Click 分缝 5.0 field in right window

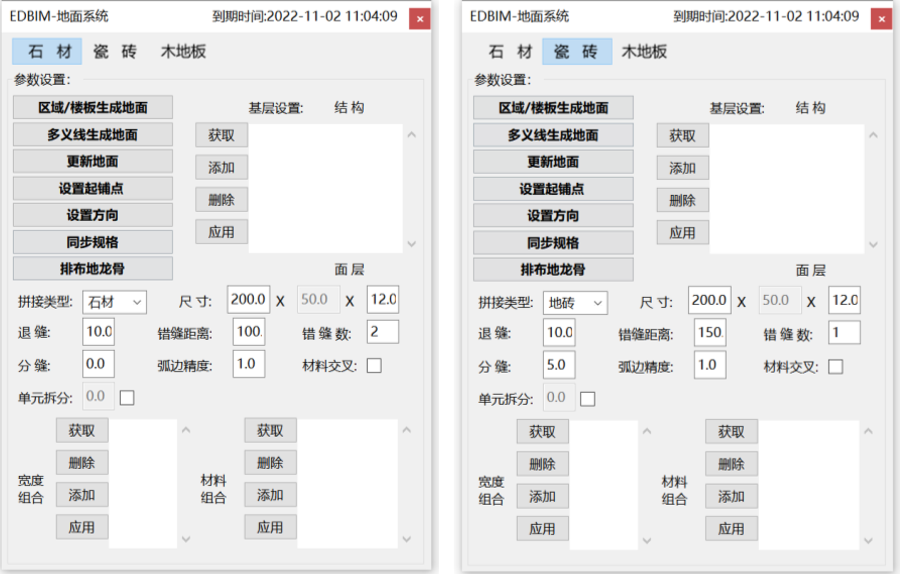(559, 364)
